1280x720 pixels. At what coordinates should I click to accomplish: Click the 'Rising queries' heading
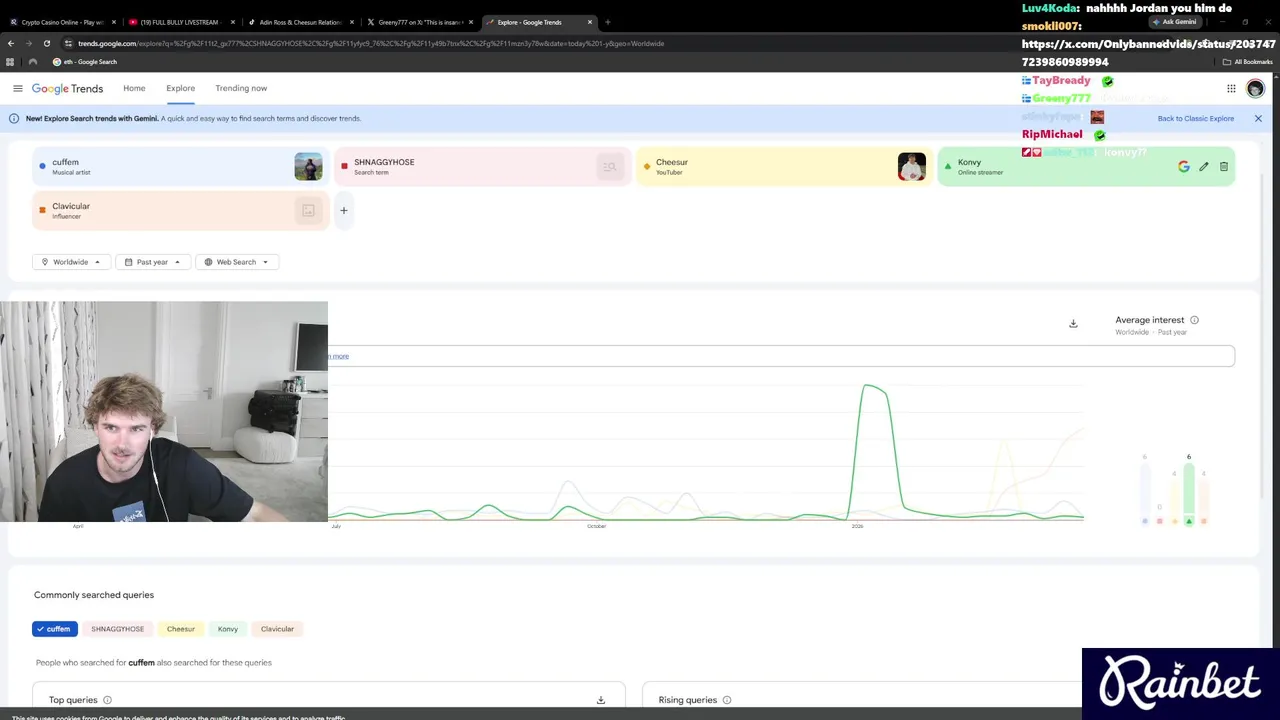click(688, 700)
